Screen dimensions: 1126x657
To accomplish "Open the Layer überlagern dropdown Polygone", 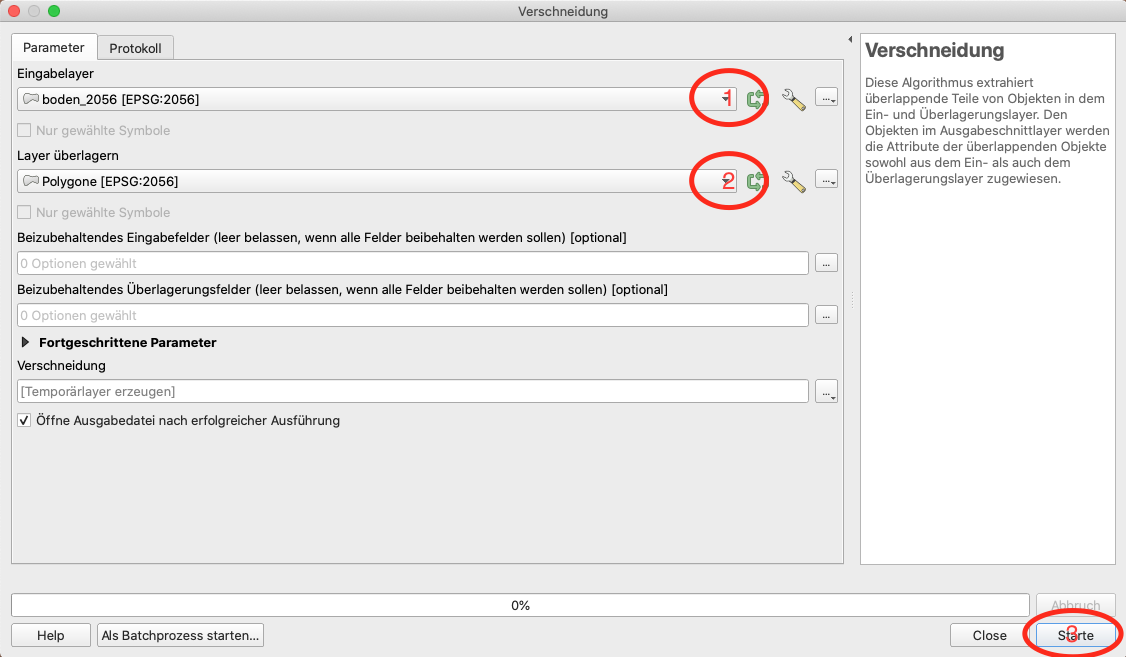I will coord(377,181).
